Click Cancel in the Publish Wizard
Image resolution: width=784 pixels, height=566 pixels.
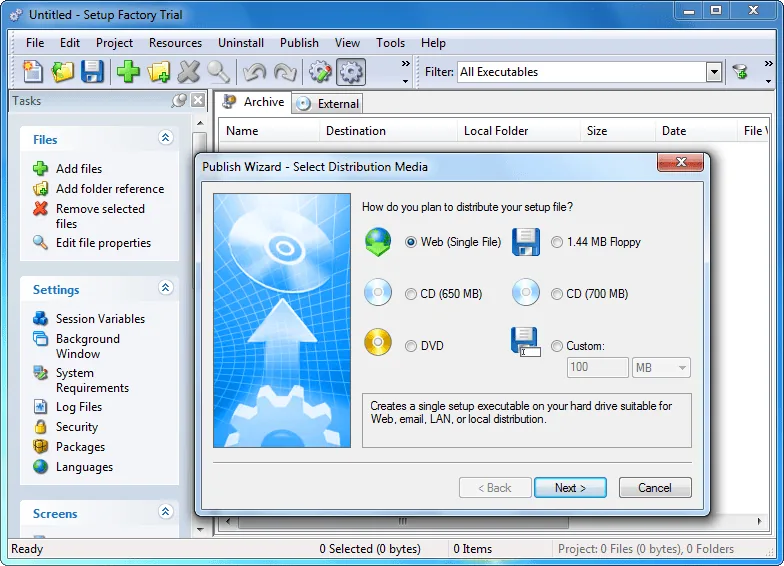pos(655,488)
